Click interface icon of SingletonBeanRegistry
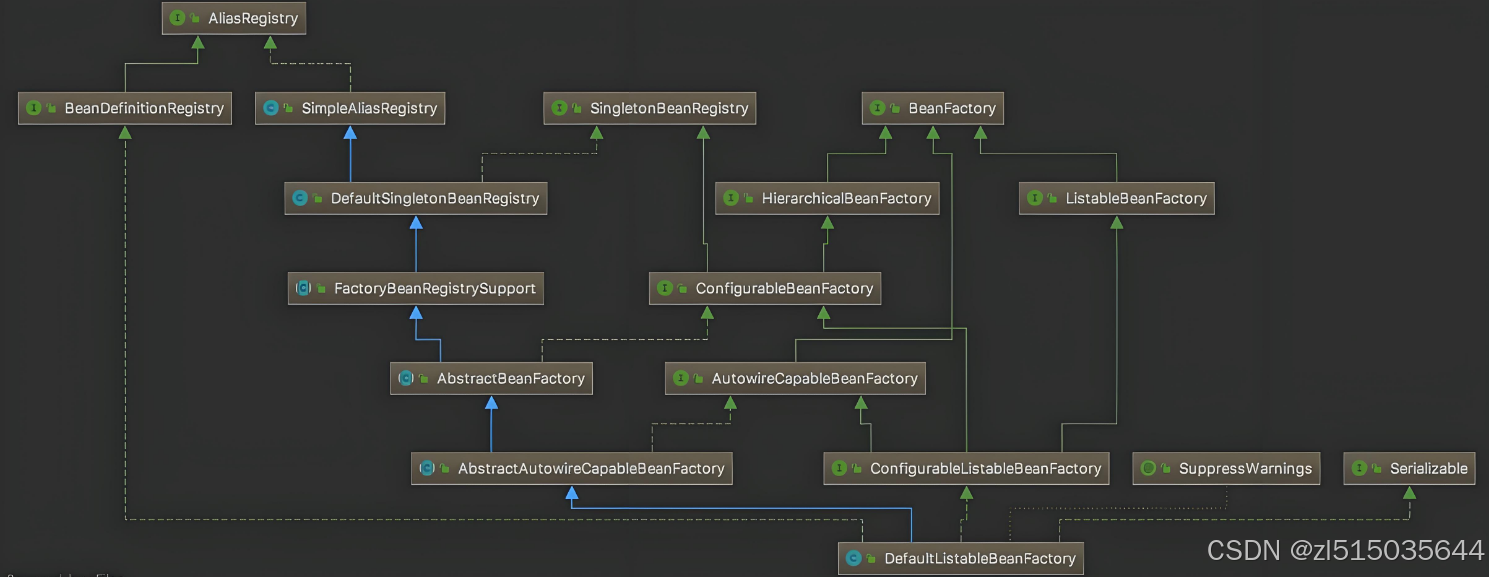This screenshot has width=1489, height=577. [x=559, y=108]
